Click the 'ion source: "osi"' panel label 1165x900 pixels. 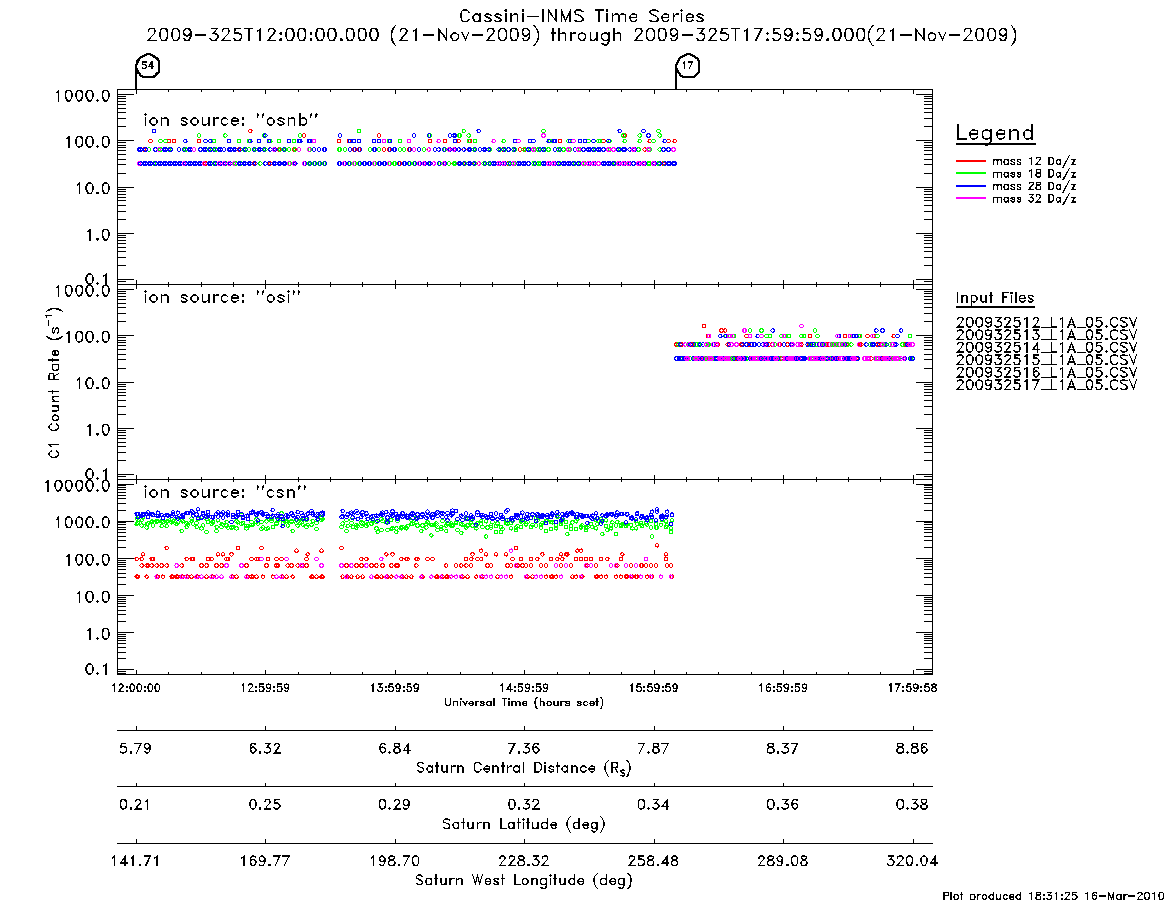click(x=222, y=297)
